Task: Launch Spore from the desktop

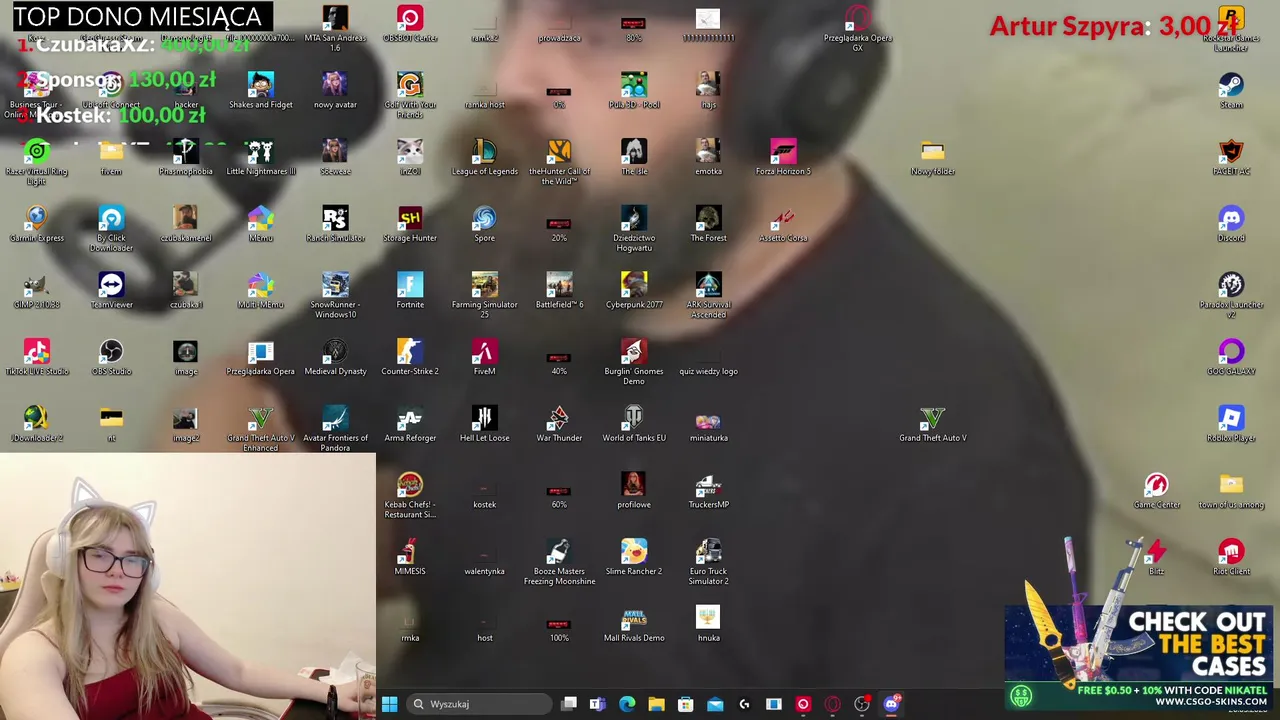Action: (x=484, y=224)
